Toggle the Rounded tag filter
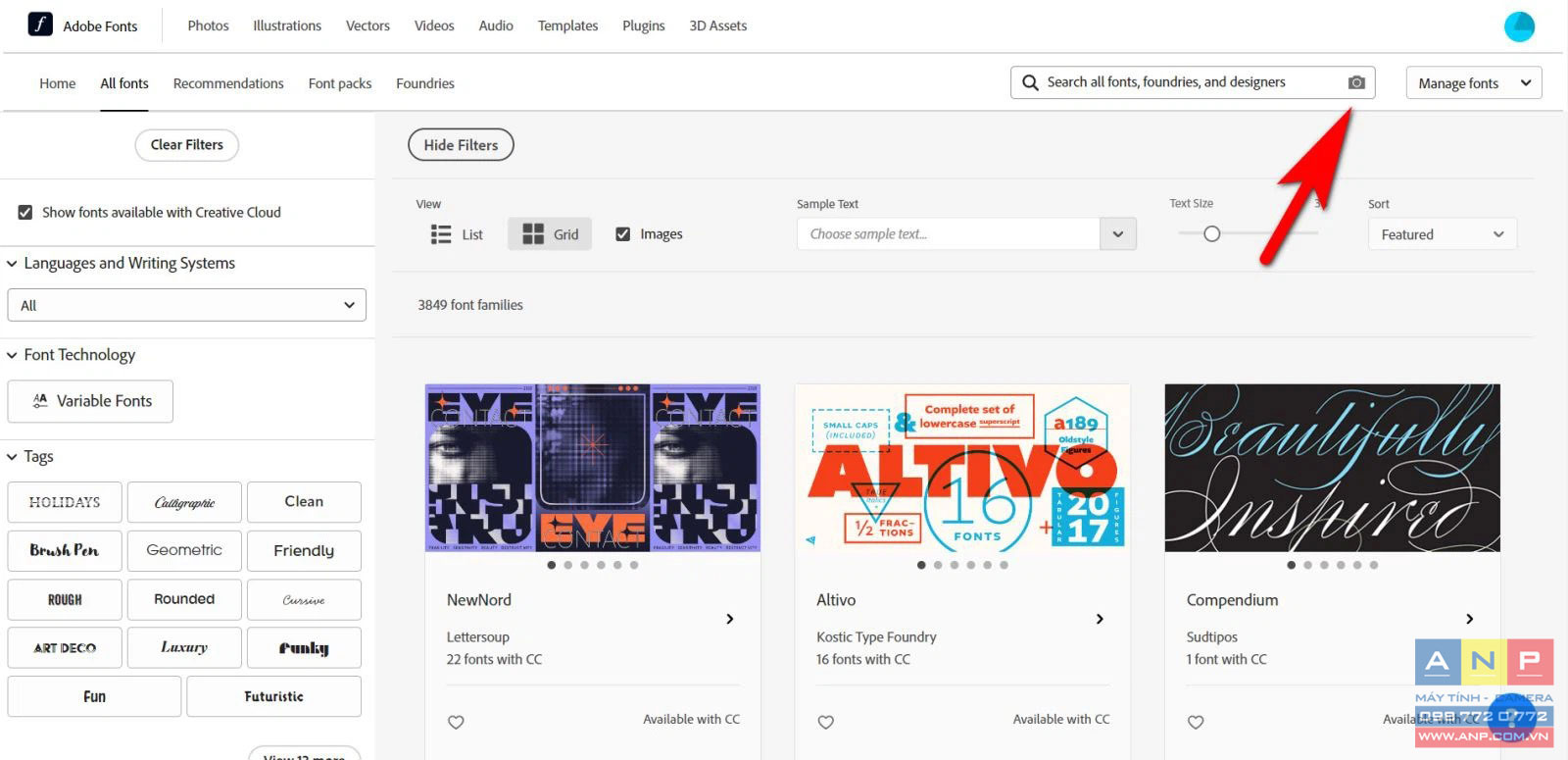 point(184,599)
